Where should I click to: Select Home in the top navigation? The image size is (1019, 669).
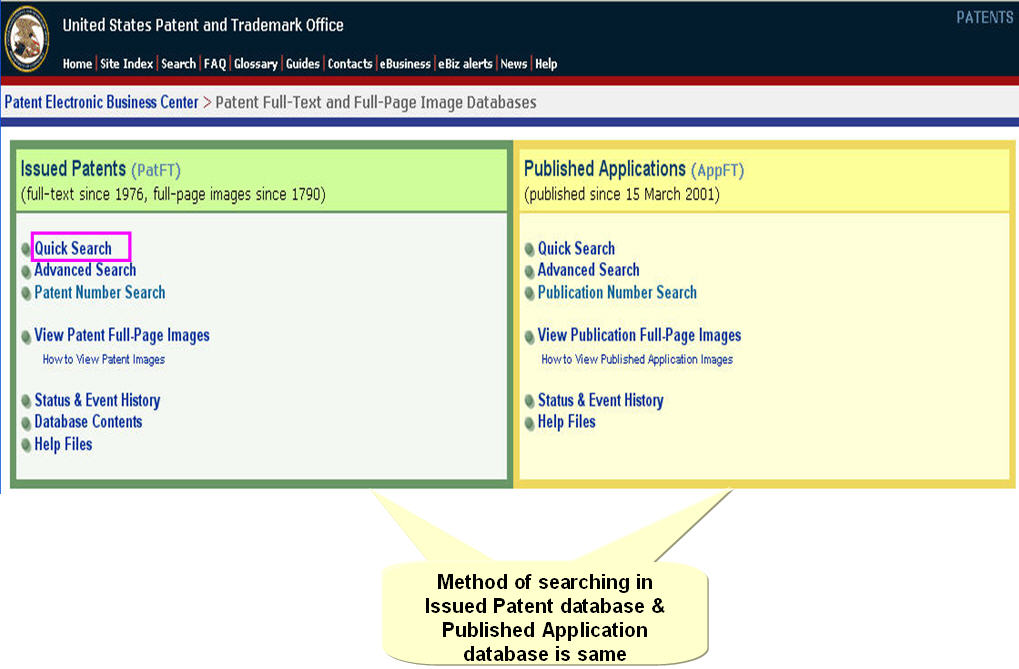click(x=77, y=64)
